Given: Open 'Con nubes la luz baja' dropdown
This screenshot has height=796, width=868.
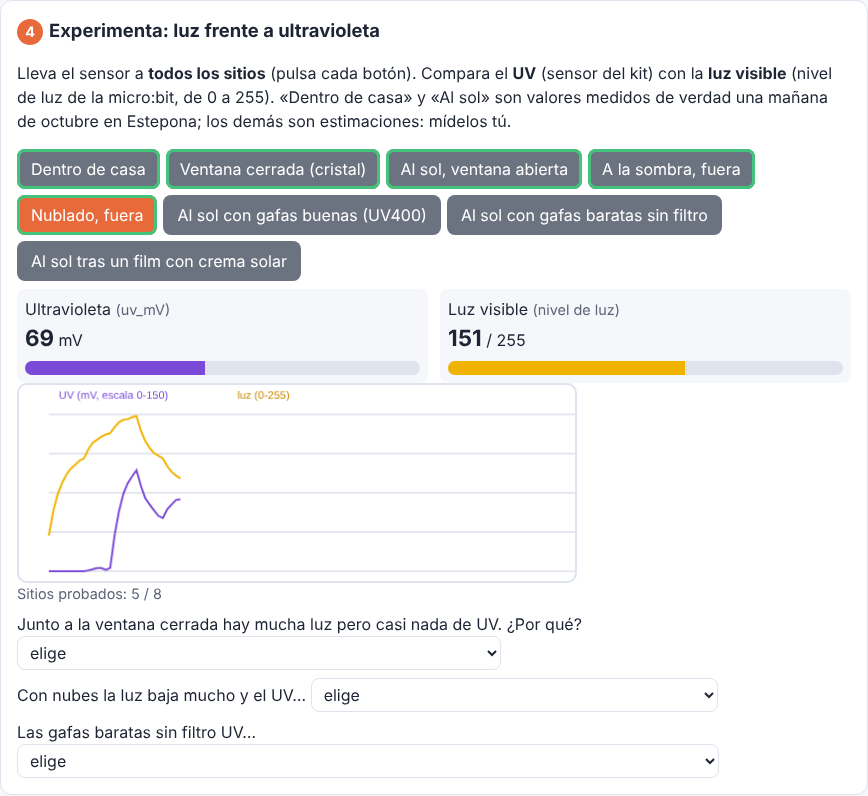Looking at the screenshot, I should (x=514, y=695).
